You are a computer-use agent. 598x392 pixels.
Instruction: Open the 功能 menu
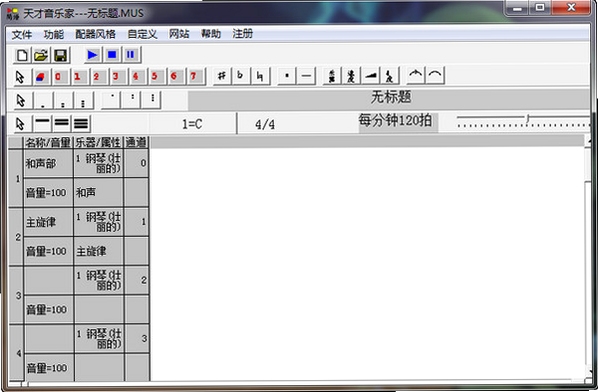[x=54, y=34]
